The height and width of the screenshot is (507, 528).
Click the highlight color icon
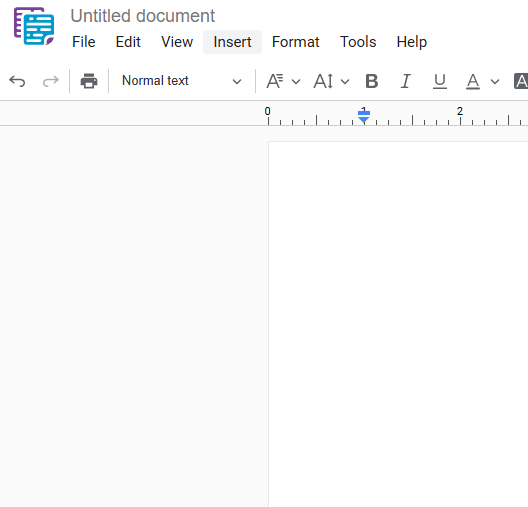(x=521, y=81)
